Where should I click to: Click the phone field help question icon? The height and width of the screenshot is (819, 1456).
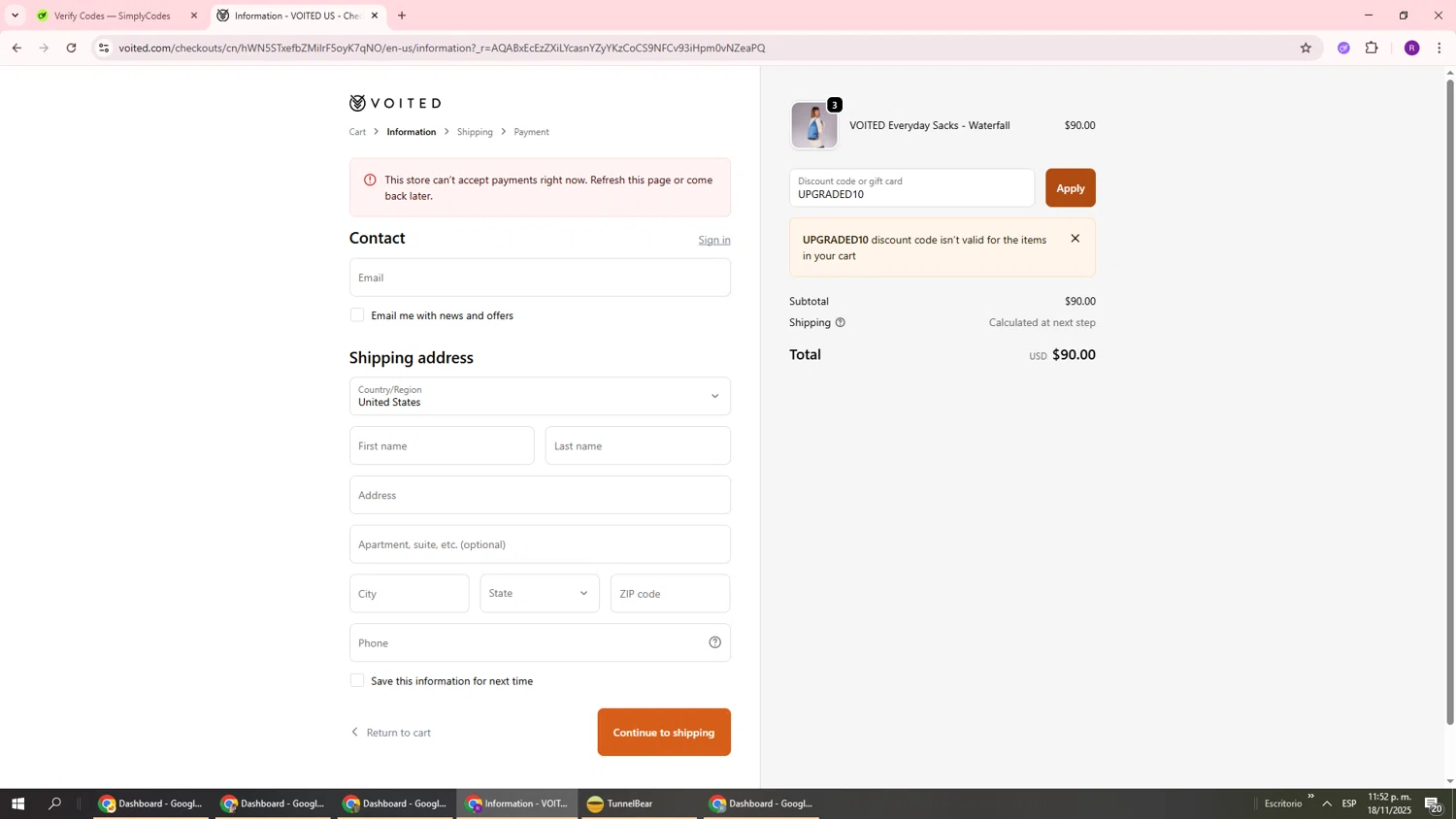click(715, 642)
